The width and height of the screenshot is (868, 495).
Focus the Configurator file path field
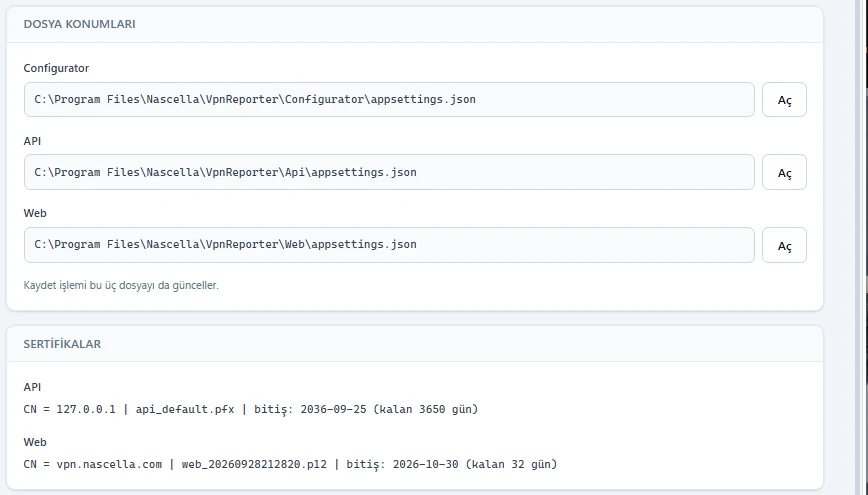(389, 100)
